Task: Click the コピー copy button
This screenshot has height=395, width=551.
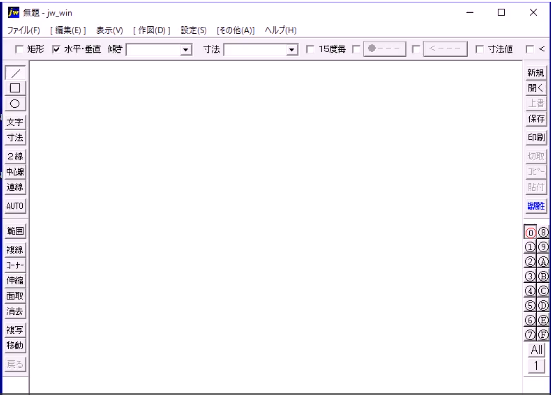Action: 536,171
